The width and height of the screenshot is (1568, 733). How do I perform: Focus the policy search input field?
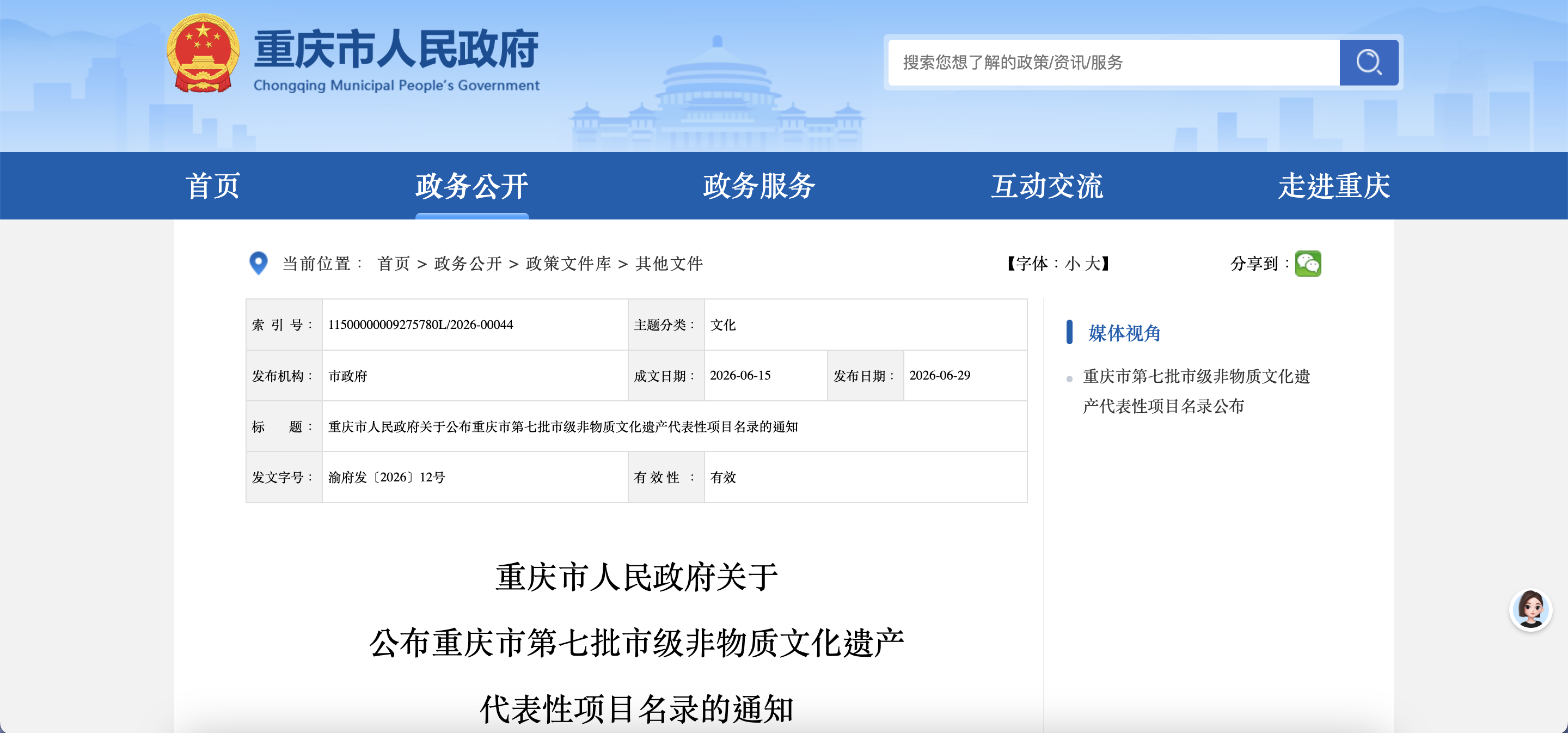pos(1113,62)
